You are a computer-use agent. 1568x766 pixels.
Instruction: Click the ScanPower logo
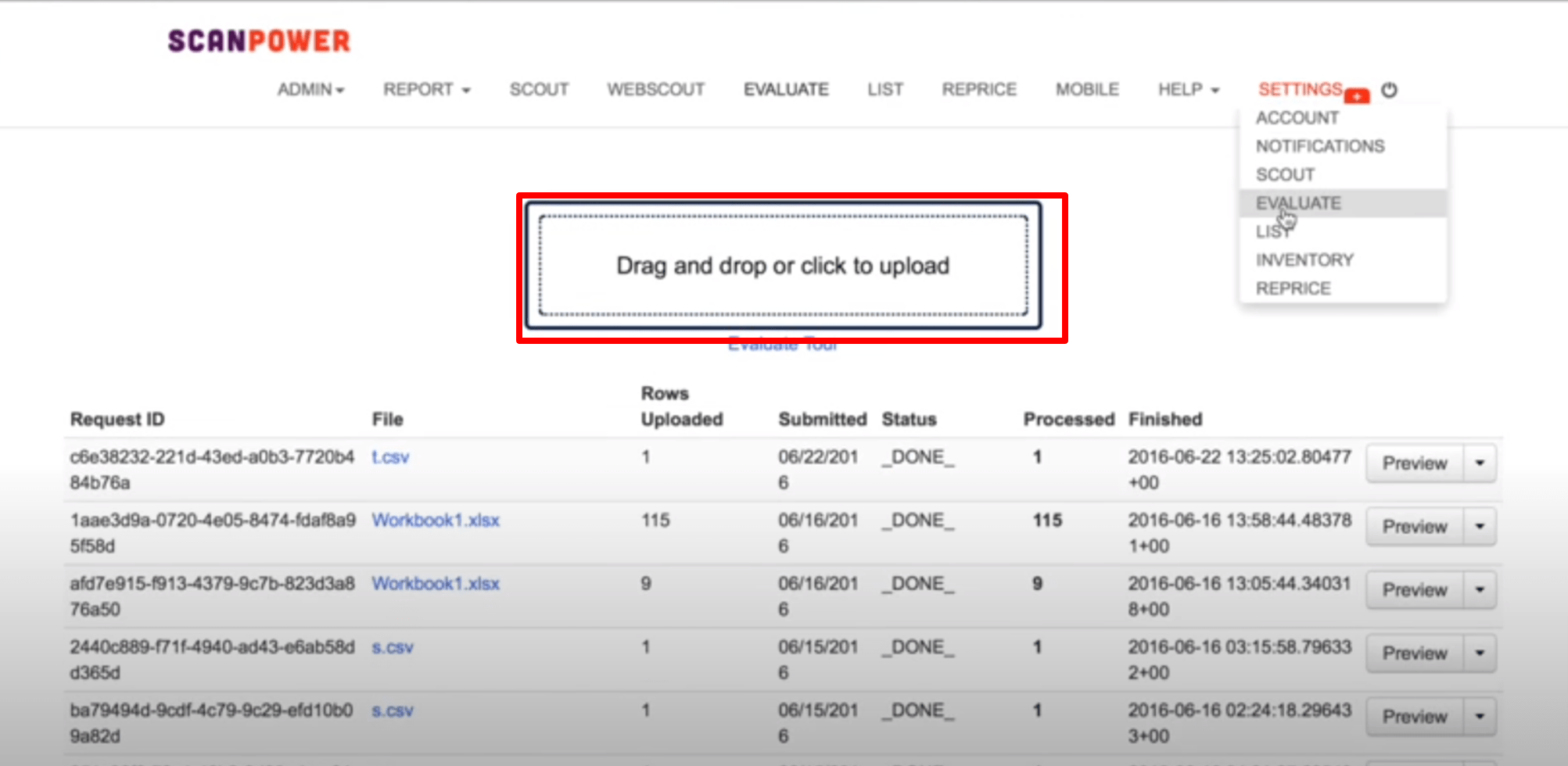pyautogui.click(x=259, y=41)
